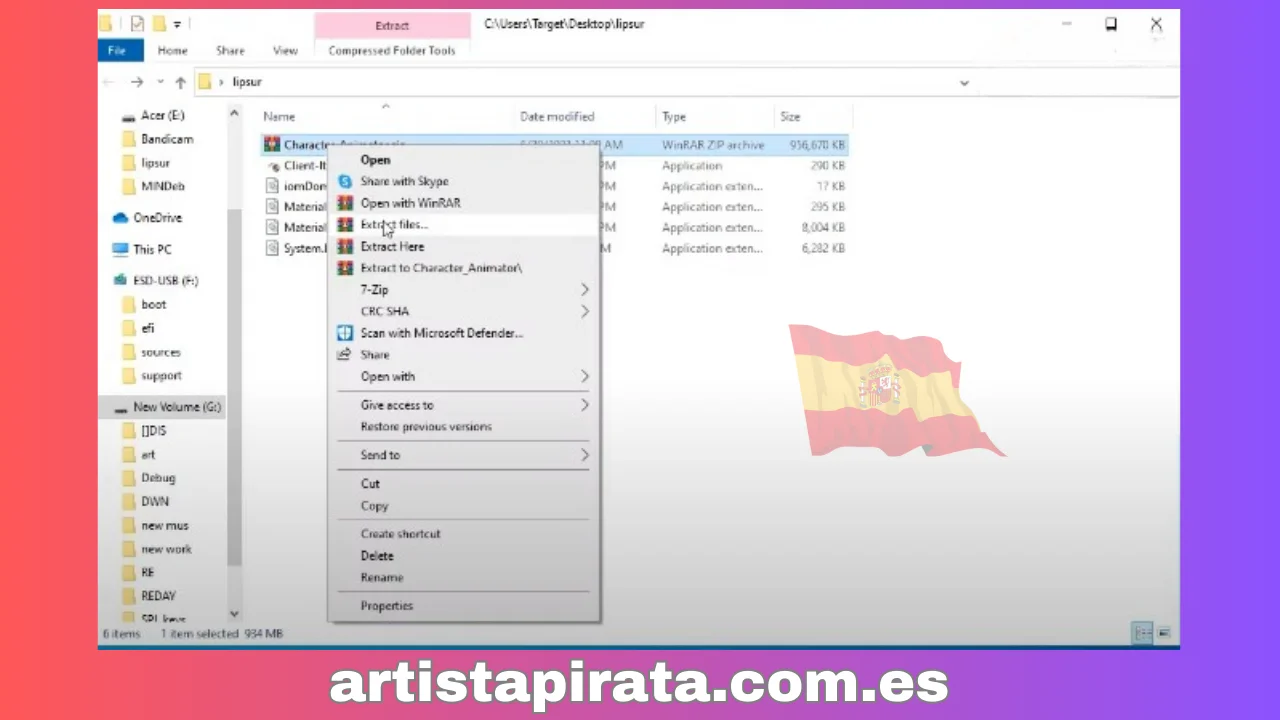This screenshot has width=1280, height=720.
Task: Click the WinRAR icon beside Extract Here
Action: tap(345, 247)
